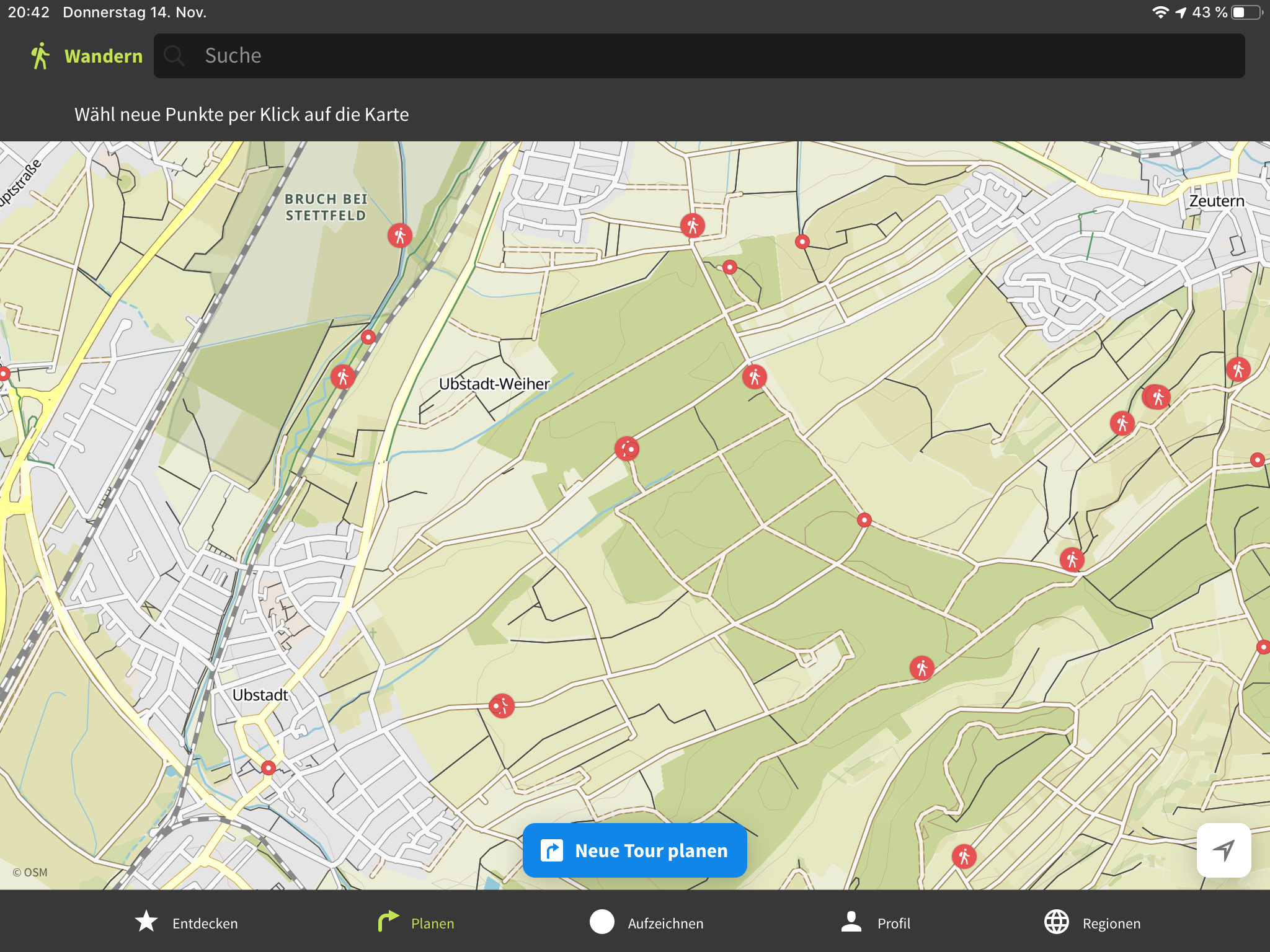Tap the battery status indicator
Screen dimensions: 1270x952
(1246, 12)
